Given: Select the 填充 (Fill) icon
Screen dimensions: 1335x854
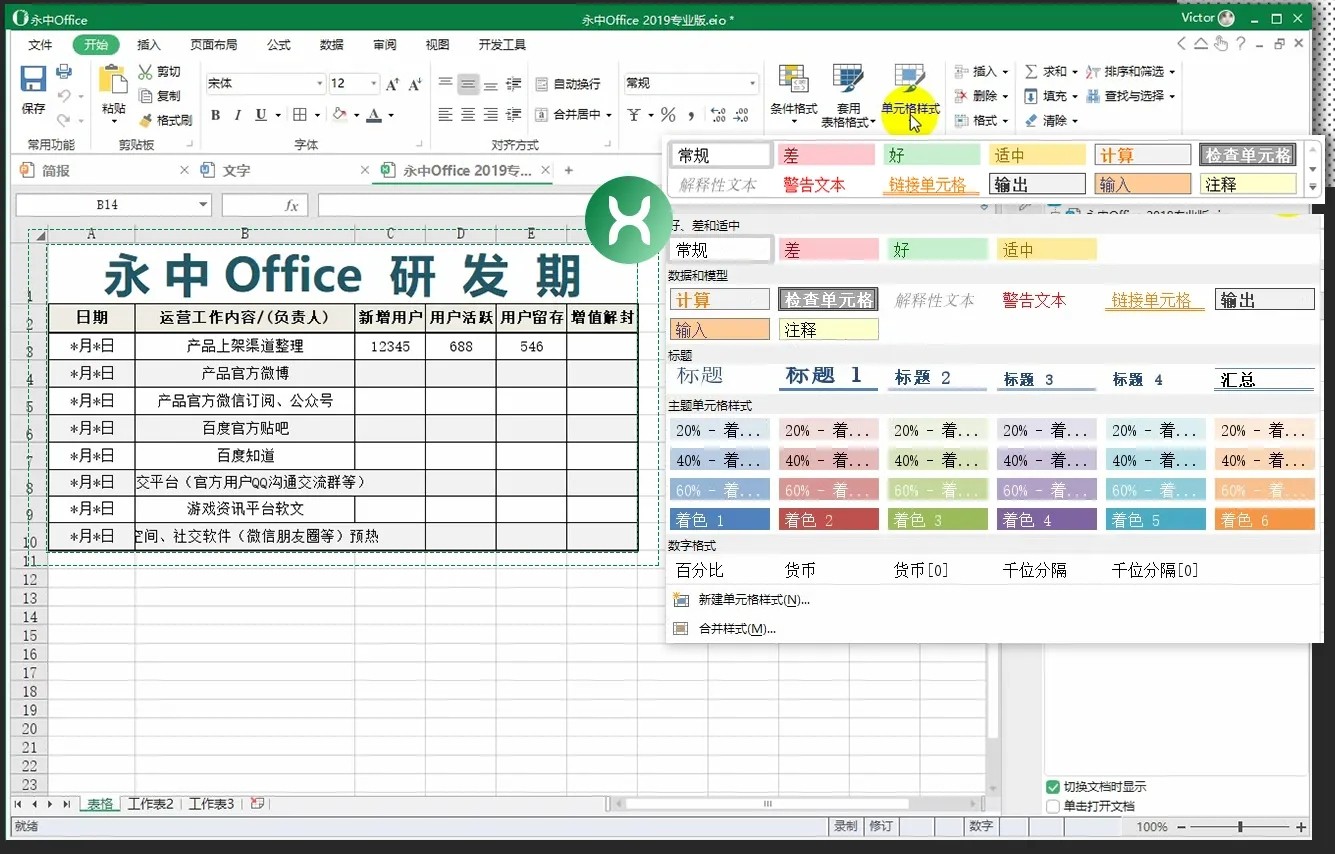Looking at the screenshot, I should coord(1031,95).
